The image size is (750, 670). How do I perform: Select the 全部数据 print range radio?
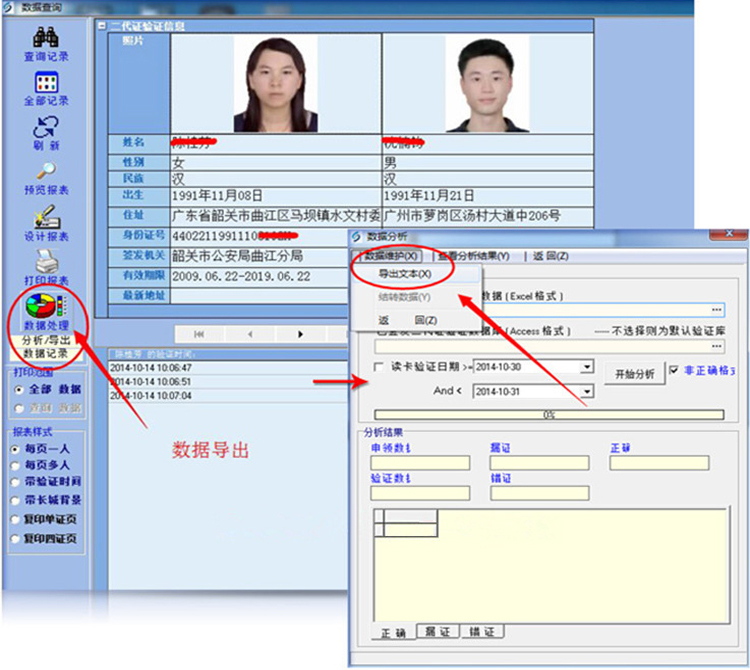pyautogui.click(x=18, y=389)
